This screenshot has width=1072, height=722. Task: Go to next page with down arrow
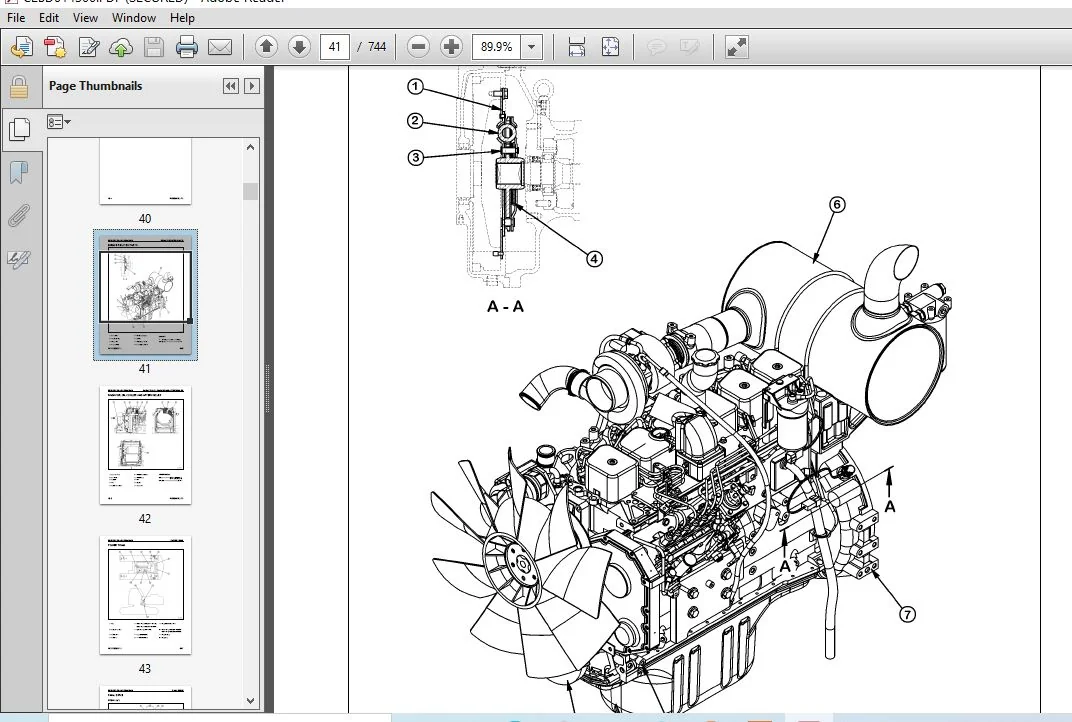click(x=299, y=46)
